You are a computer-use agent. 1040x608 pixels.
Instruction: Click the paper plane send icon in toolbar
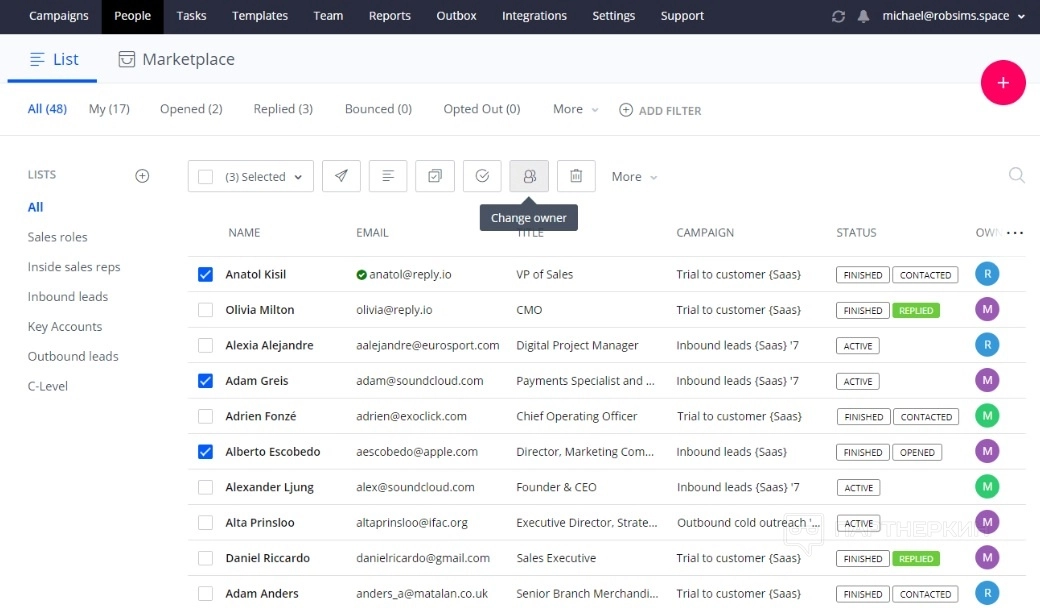click(341, 176)
